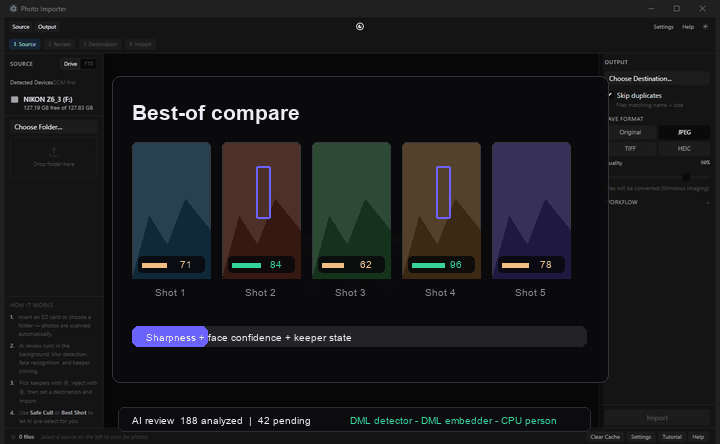Click the '127.19 GB free of 127.83 GB' text
720x444 pixels.
tap(58, 108)
